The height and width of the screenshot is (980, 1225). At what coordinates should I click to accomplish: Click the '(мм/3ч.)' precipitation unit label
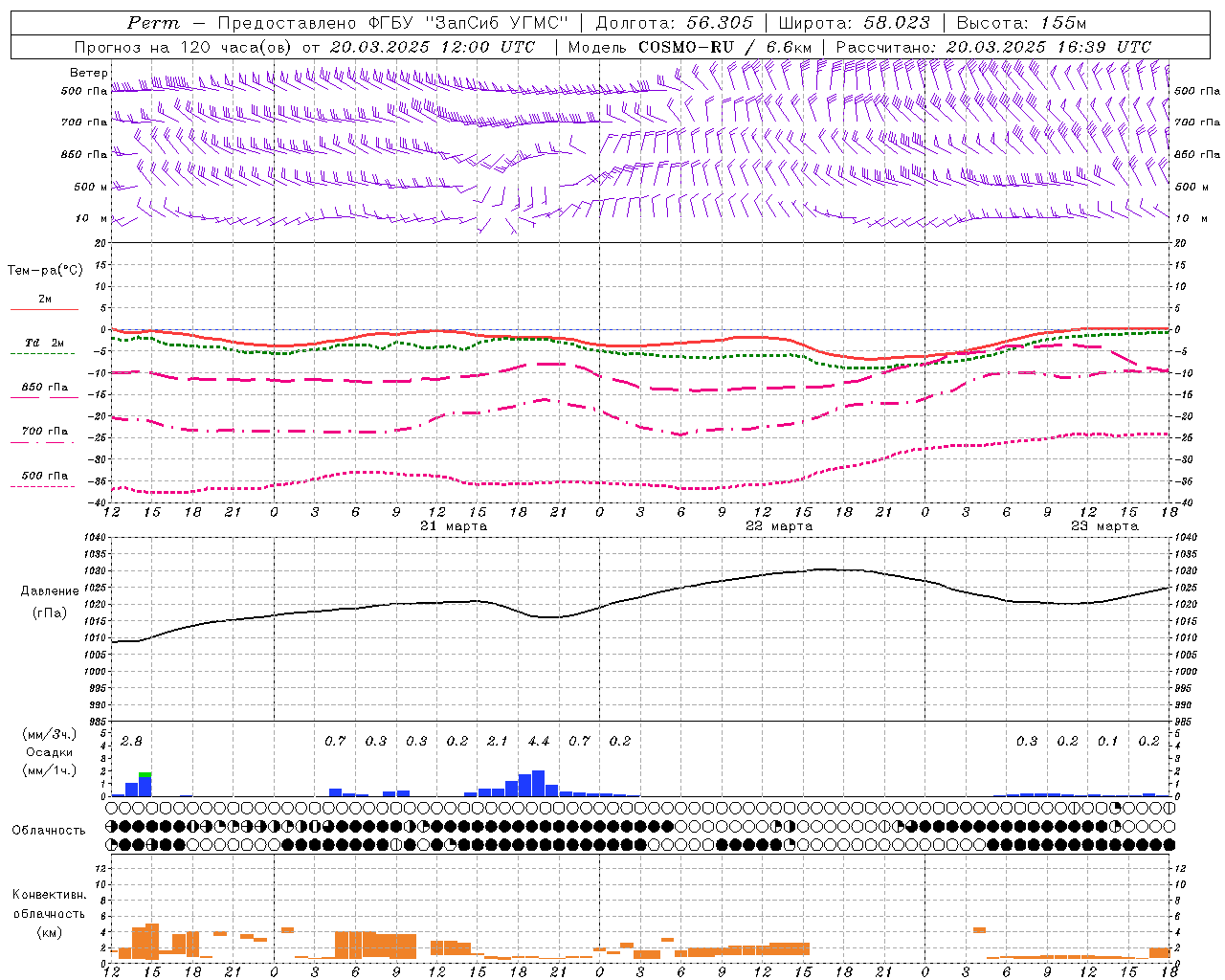(49, 735)
